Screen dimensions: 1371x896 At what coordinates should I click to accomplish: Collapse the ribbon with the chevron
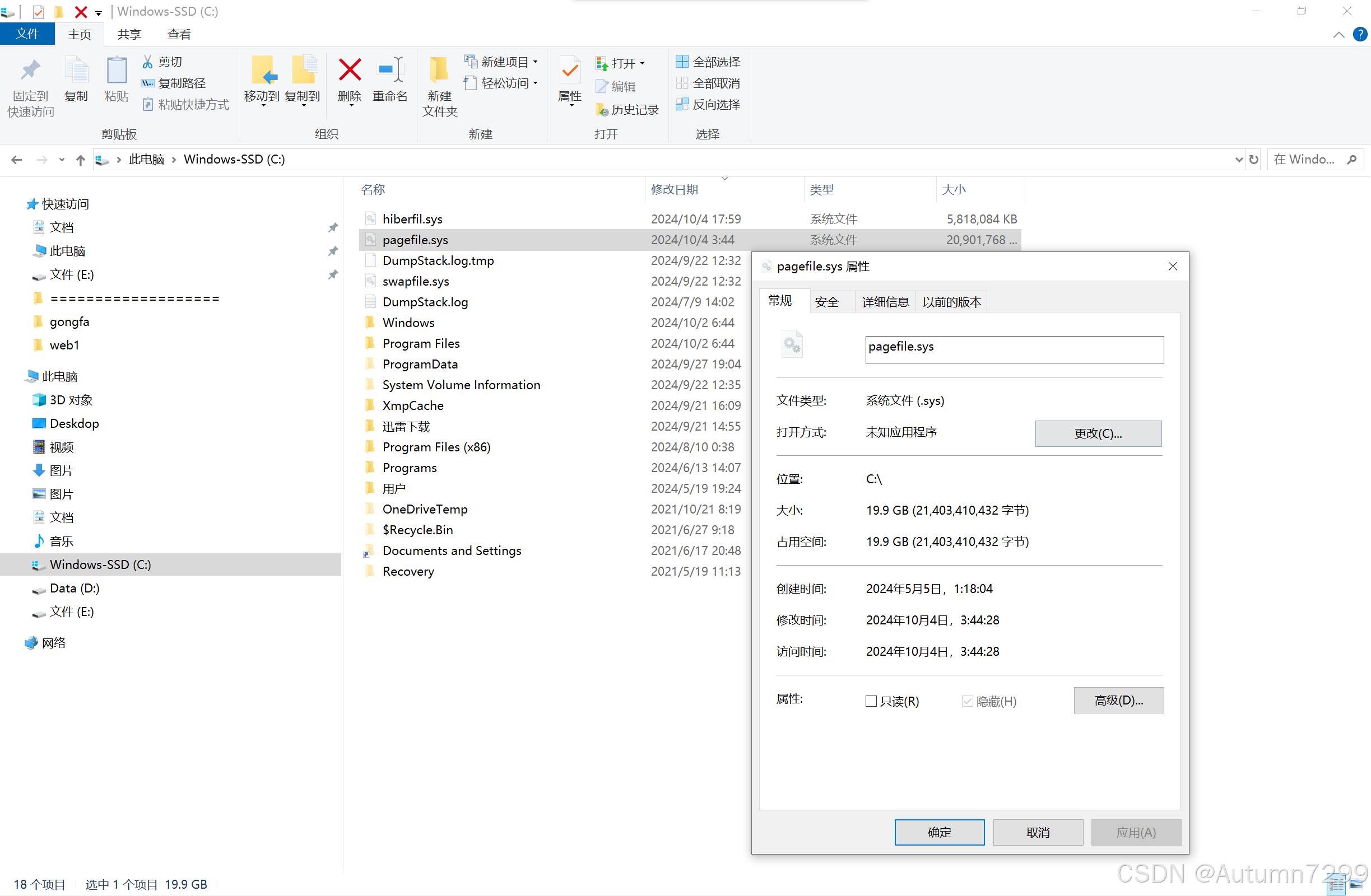click(1339, 35)
